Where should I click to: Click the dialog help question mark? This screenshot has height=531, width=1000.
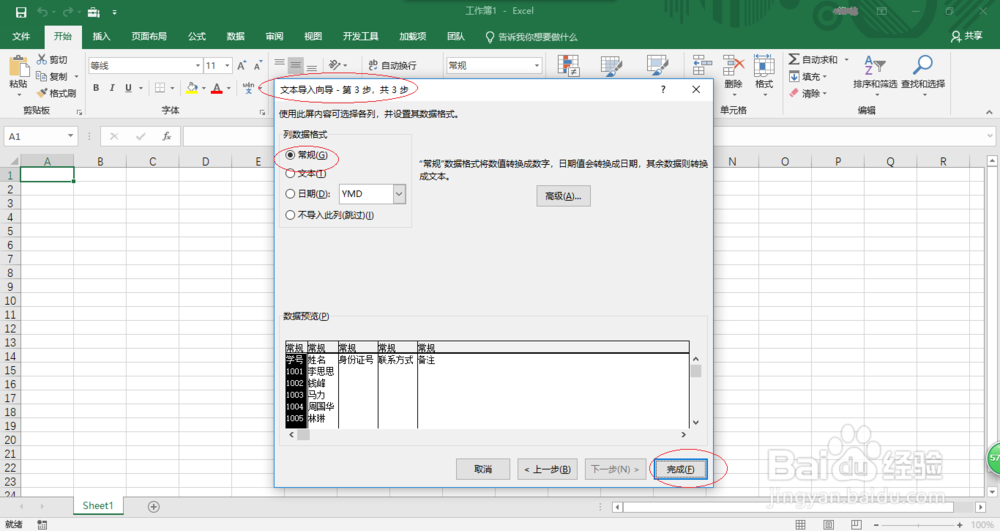pos(663,89)
